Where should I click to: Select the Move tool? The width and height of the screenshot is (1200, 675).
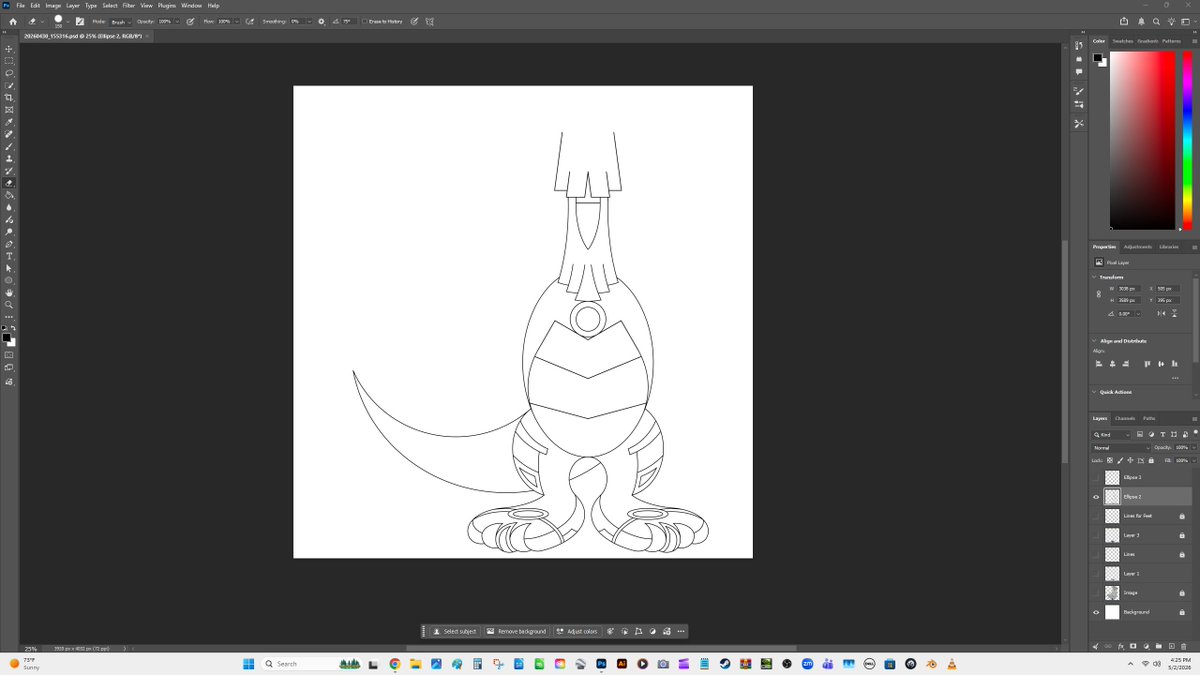(9, 49)
